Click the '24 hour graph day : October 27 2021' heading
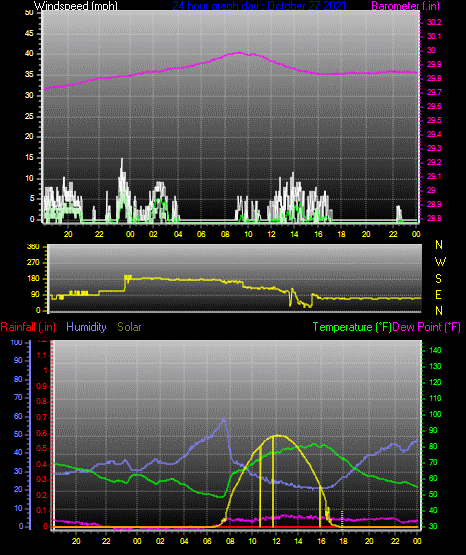Image resolution: width=466 pixels, height=555 pixels. tap(259, 6)
